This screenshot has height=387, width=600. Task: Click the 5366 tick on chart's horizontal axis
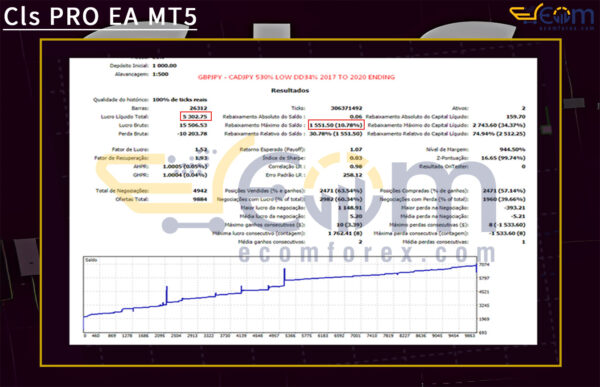click(290, 336)
